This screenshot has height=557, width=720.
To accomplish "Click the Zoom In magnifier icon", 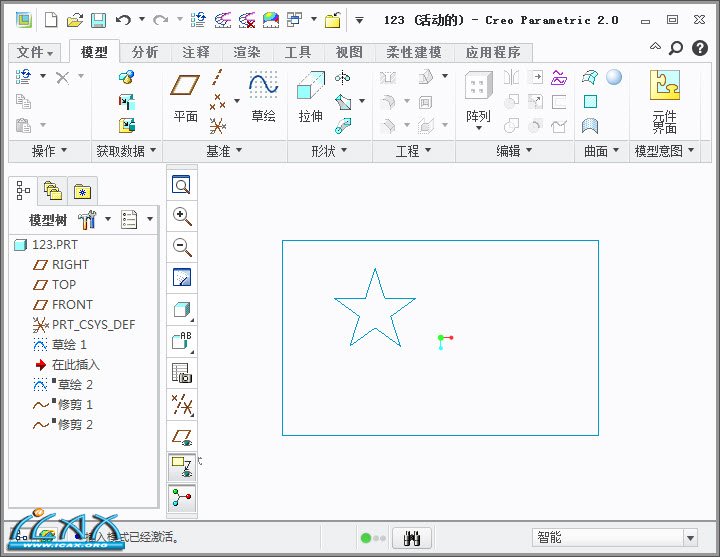I will (181, 216).
